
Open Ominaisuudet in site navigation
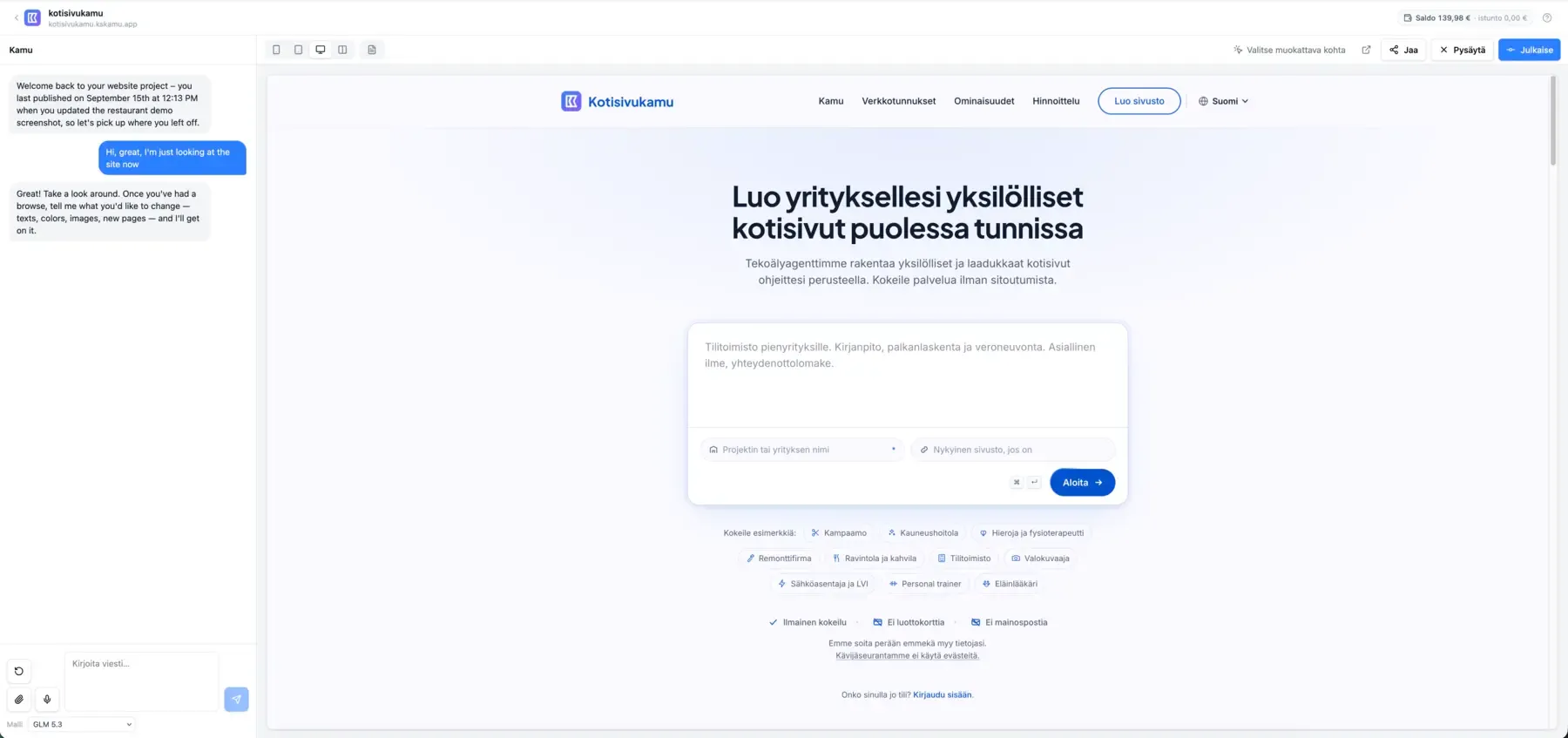point(984,101)
